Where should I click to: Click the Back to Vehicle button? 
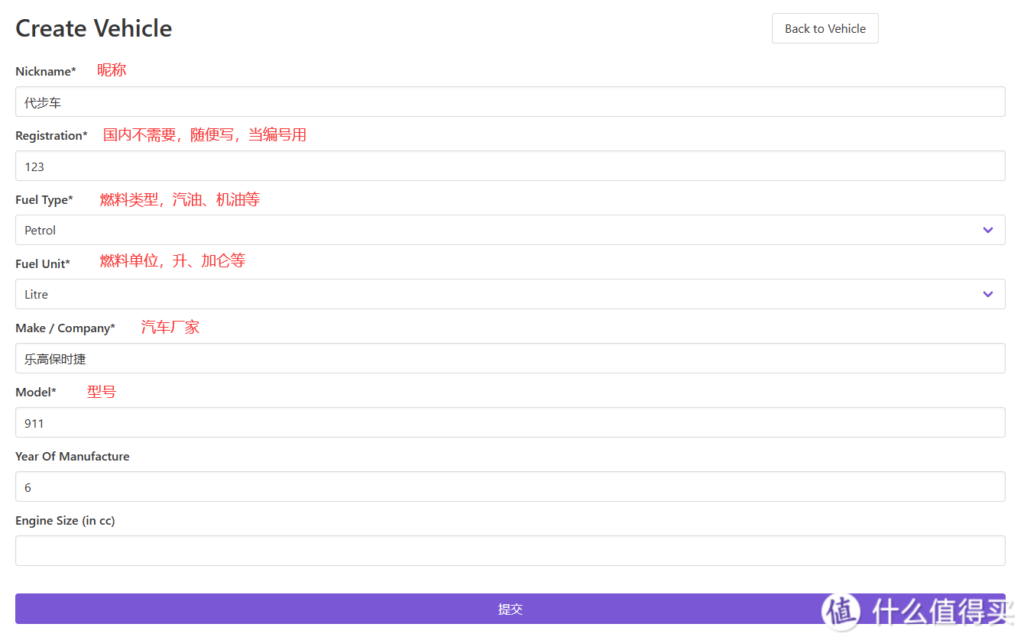tap(825, 29)
